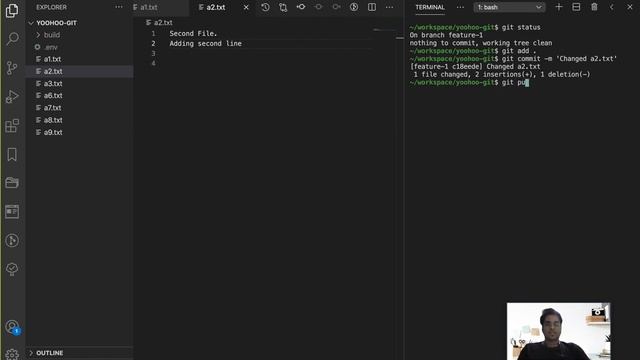
Task: Close the a2.txt editor tab
Action: [x=246, y=7]
